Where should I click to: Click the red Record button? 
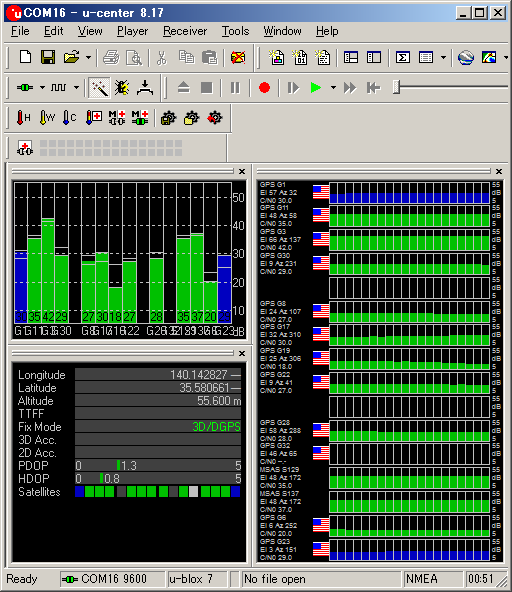tap(264, 88)
